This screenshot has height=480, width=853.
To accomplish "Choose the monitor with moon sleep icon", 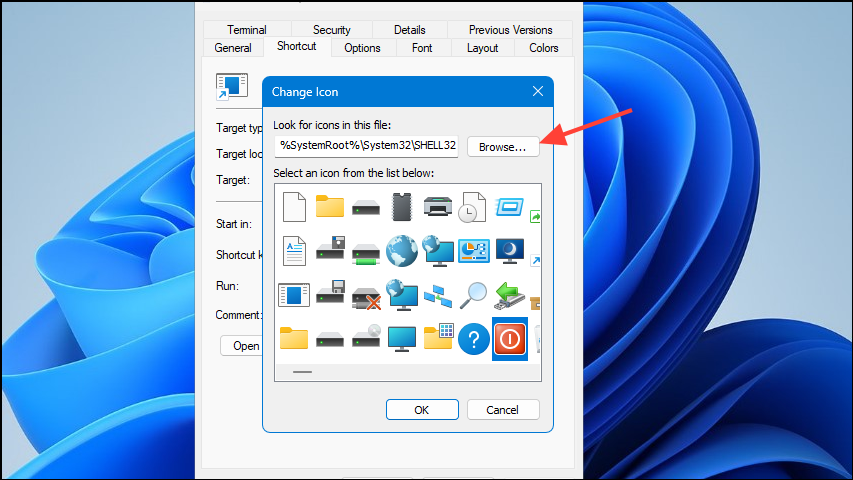I will tap(510, 251).
